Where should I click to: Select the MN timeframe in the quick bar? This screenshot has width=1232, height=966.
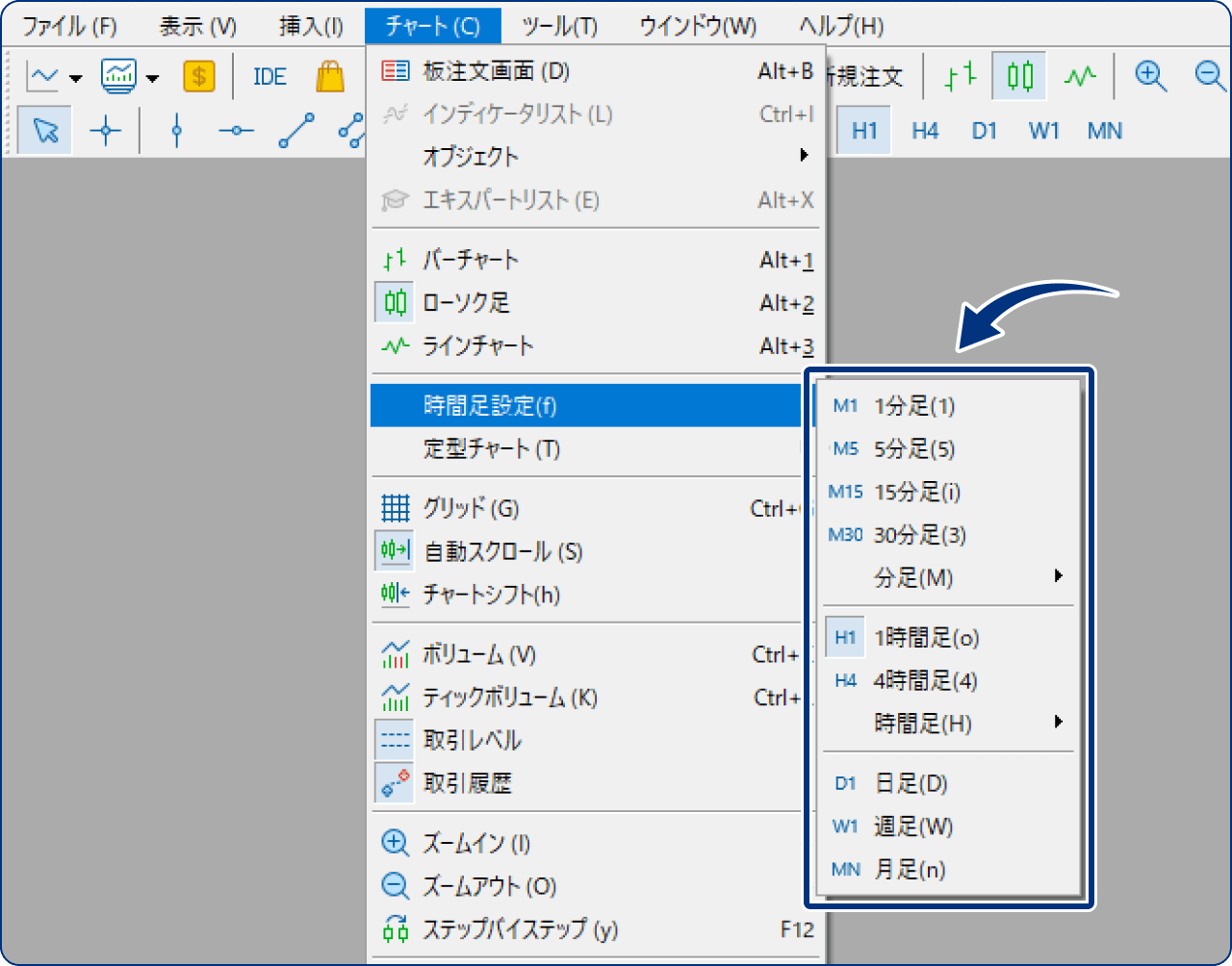1104,131
